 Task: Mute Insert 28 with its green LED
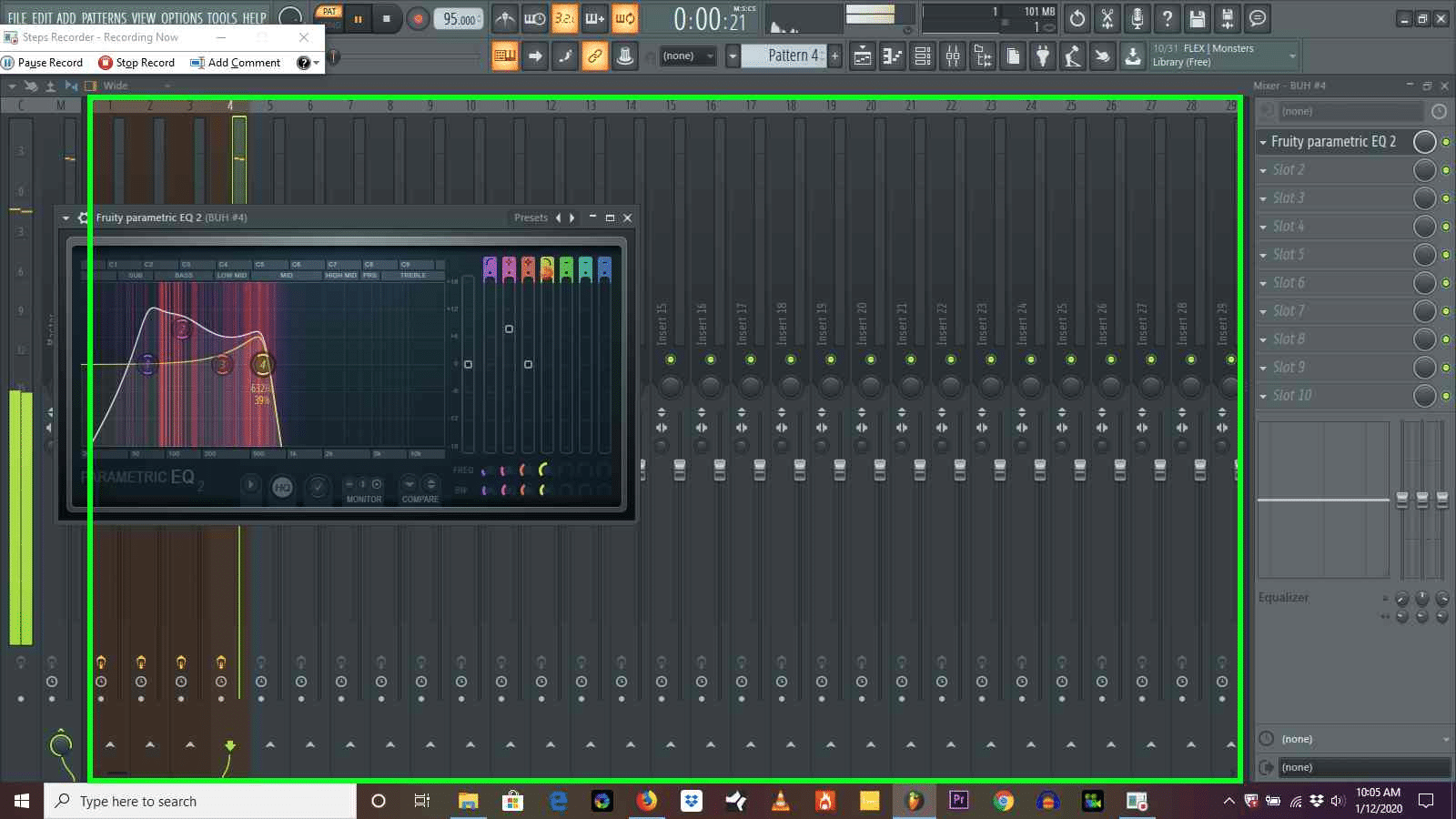point(1191,359)
